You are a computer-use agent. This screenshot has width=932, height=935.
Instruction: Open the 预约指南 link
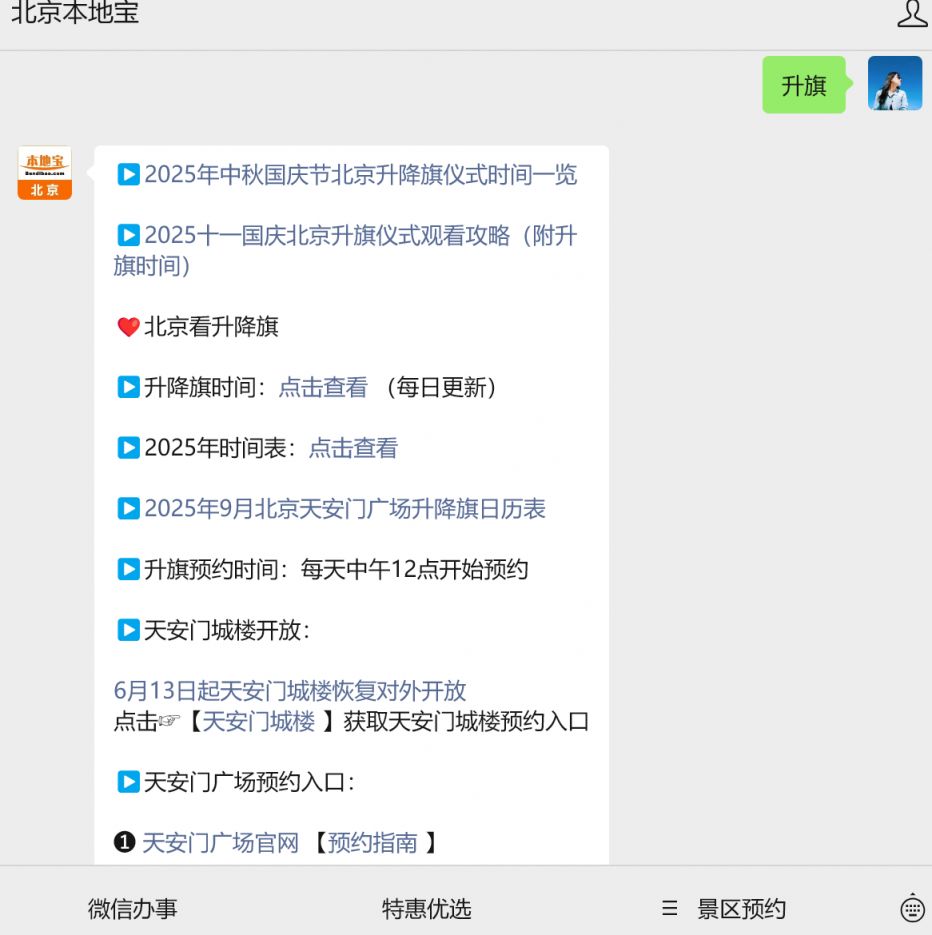[x=373, y=843]
